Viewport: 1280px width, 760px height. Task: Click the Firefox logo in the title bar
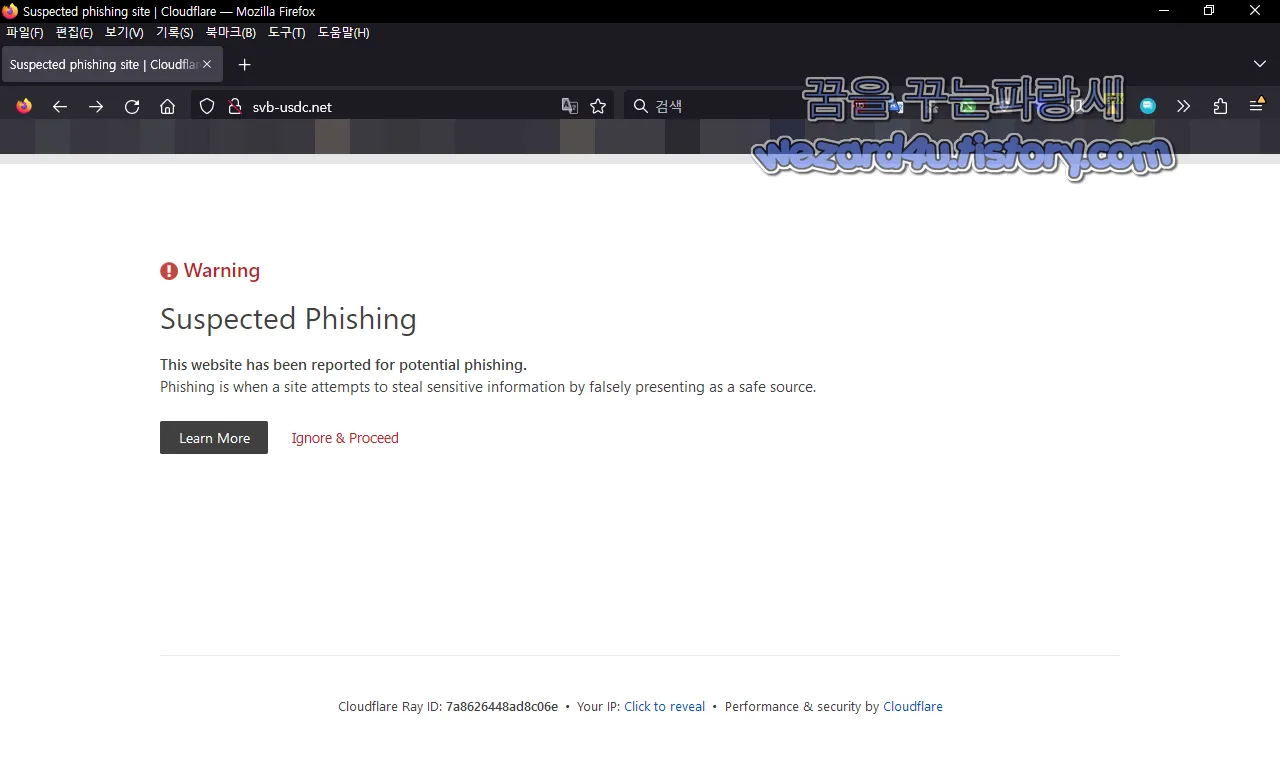pos(10,11)
